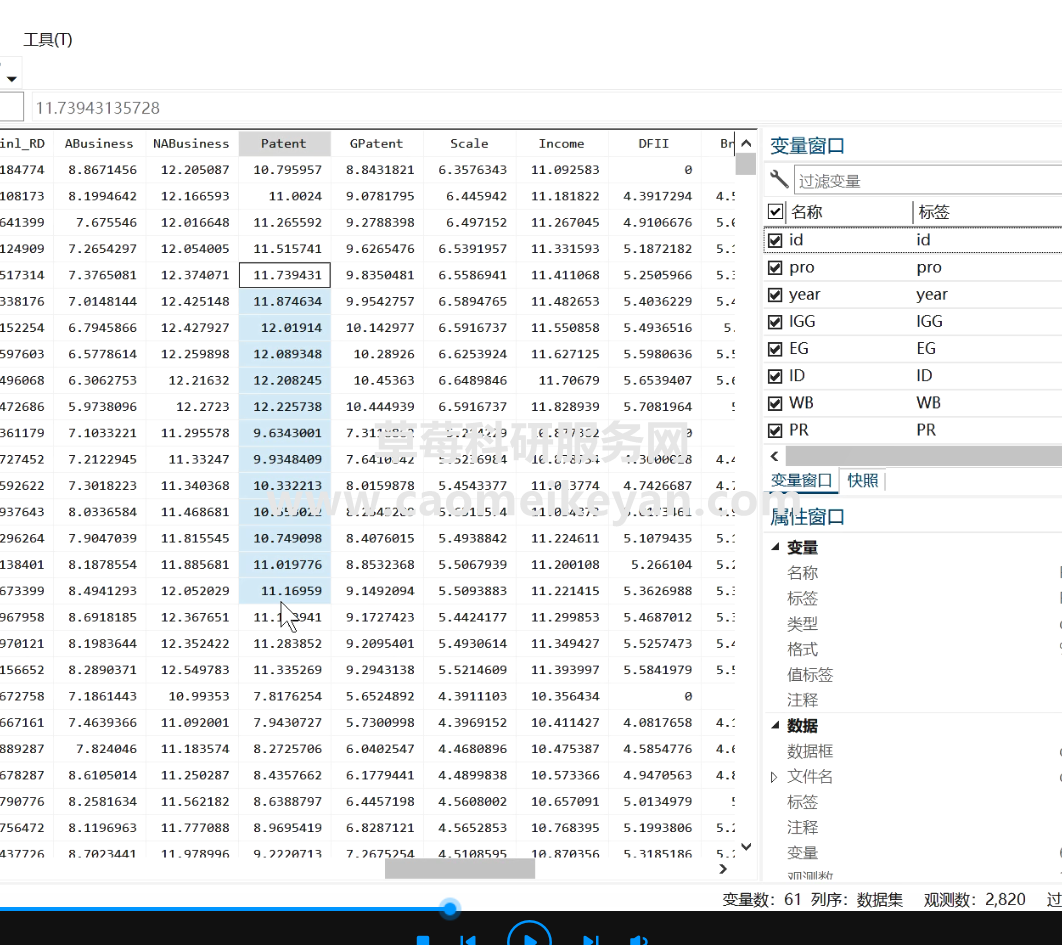The width and height of the screenshot is (1062, 945).
Task: Click the 变量数: 61 status bar entry
Action: pos(761,900)
